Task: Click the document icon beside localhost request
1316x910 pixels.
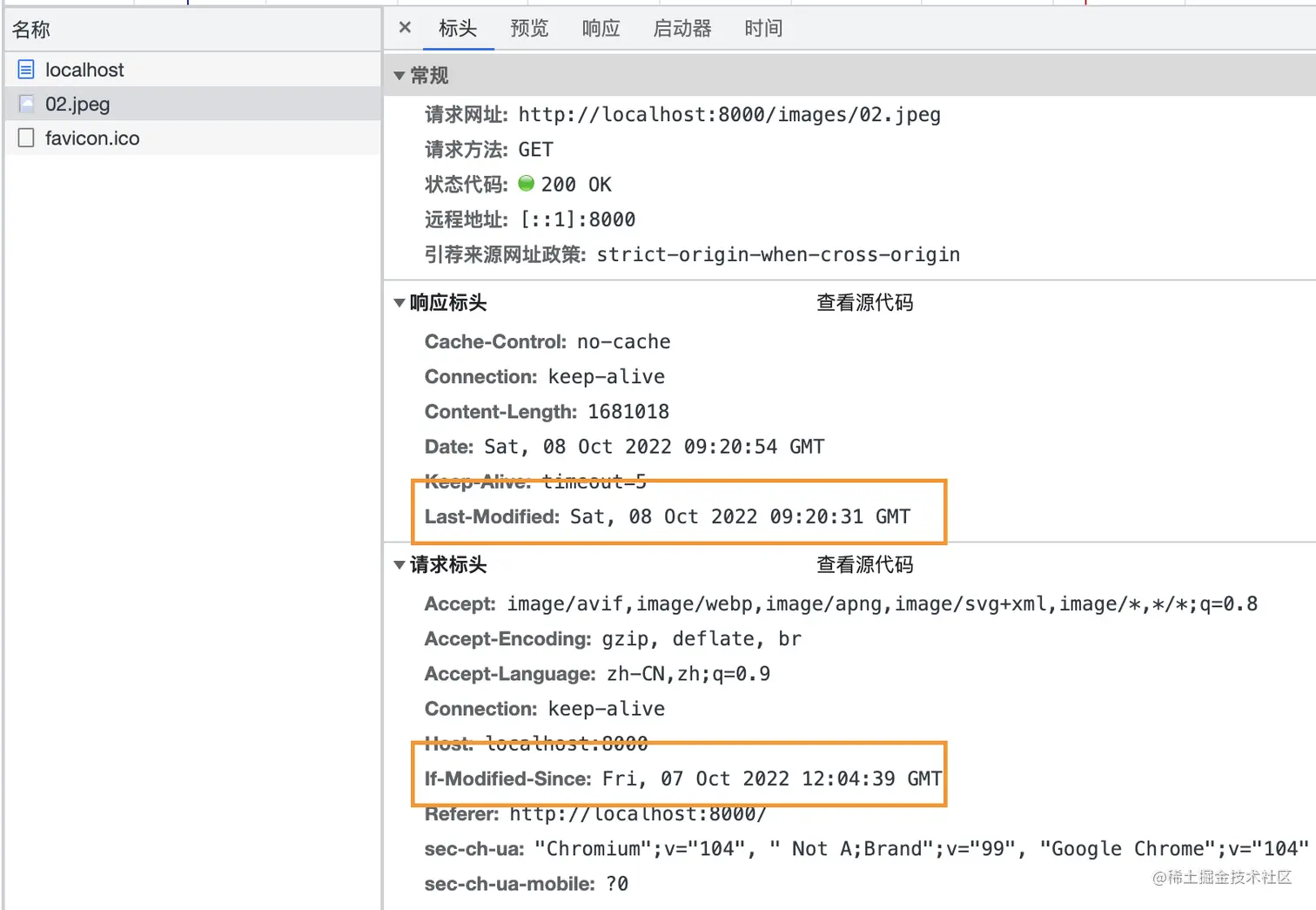Action: coord(27,69)
